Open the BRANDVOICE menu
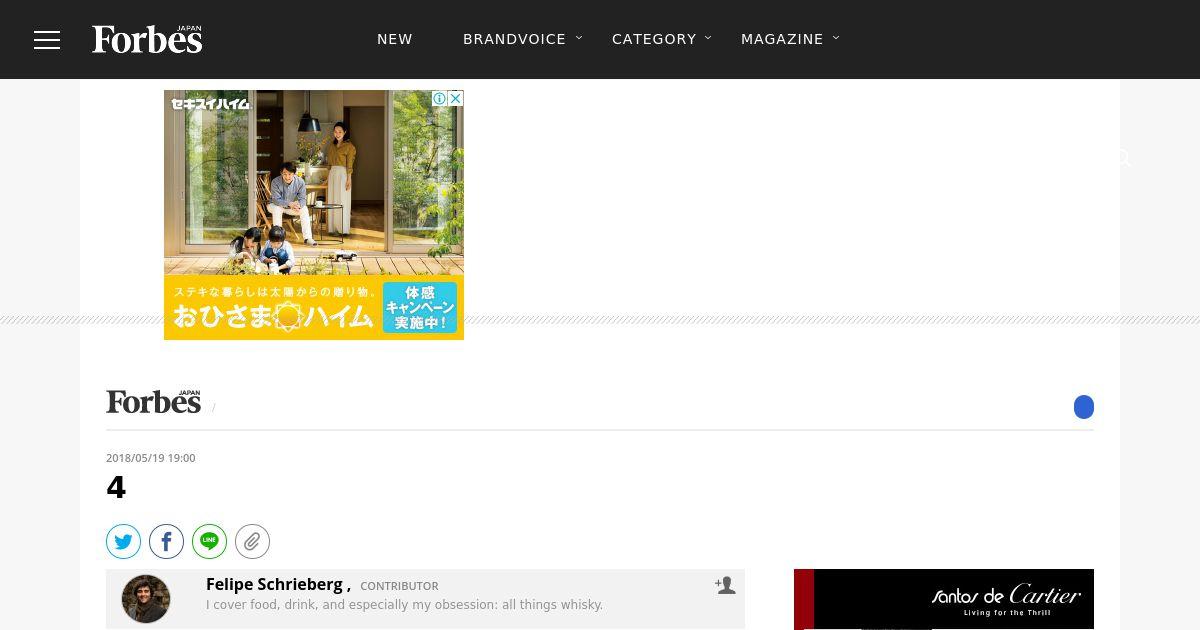This screenshot has width=1200, height=630. [514, 39]
